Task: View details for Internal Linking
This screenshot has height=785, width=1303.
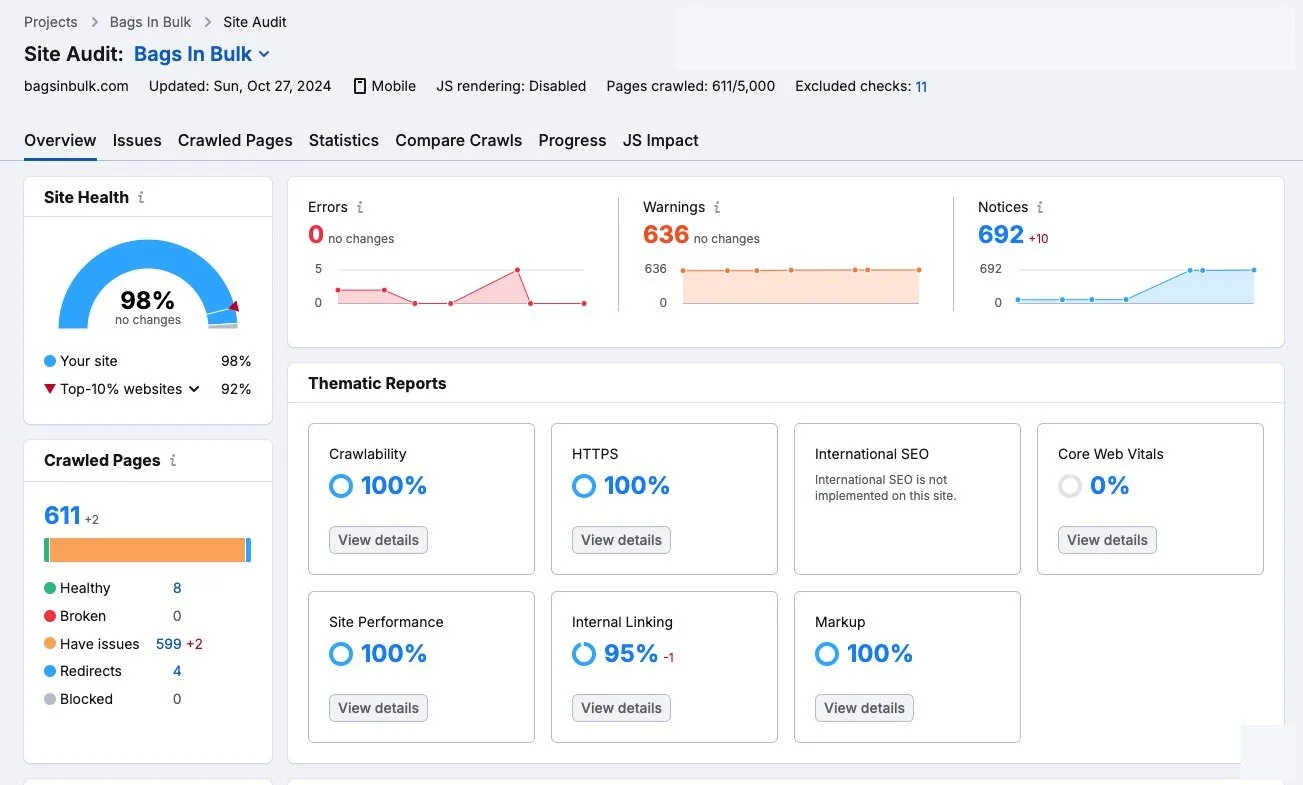Action: coord(621,708)
